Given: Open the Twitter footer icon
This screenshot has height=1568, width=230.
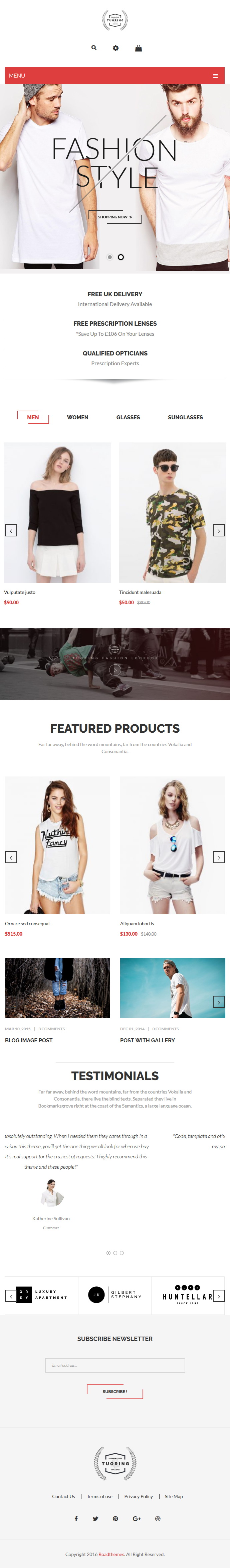Looking at the screenshot, I should 95,1518.
